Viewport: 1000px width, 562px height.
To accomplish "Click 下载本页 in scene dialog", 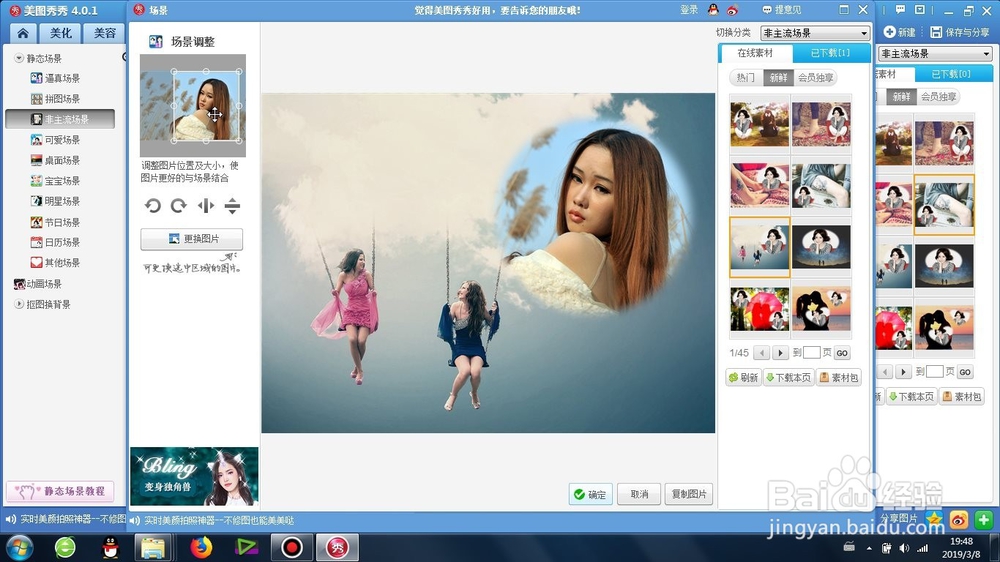I will tap(788, 378).
